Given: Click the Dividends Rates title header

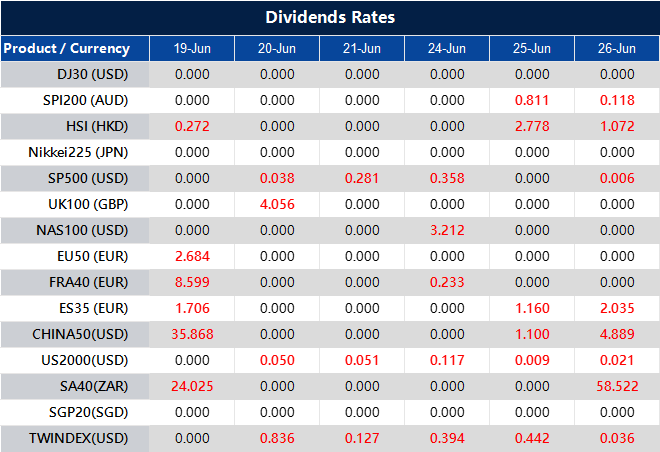Looking at the screenshot, I should click(330, 18).
